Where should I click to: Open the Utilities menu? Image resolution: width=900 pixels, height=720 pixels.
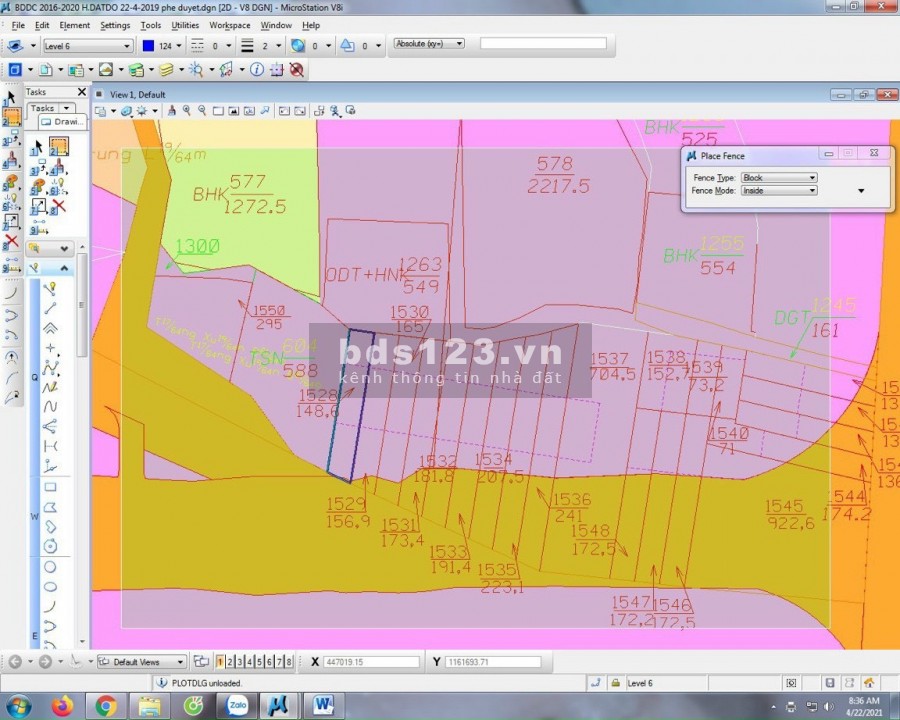coord(185,25)
